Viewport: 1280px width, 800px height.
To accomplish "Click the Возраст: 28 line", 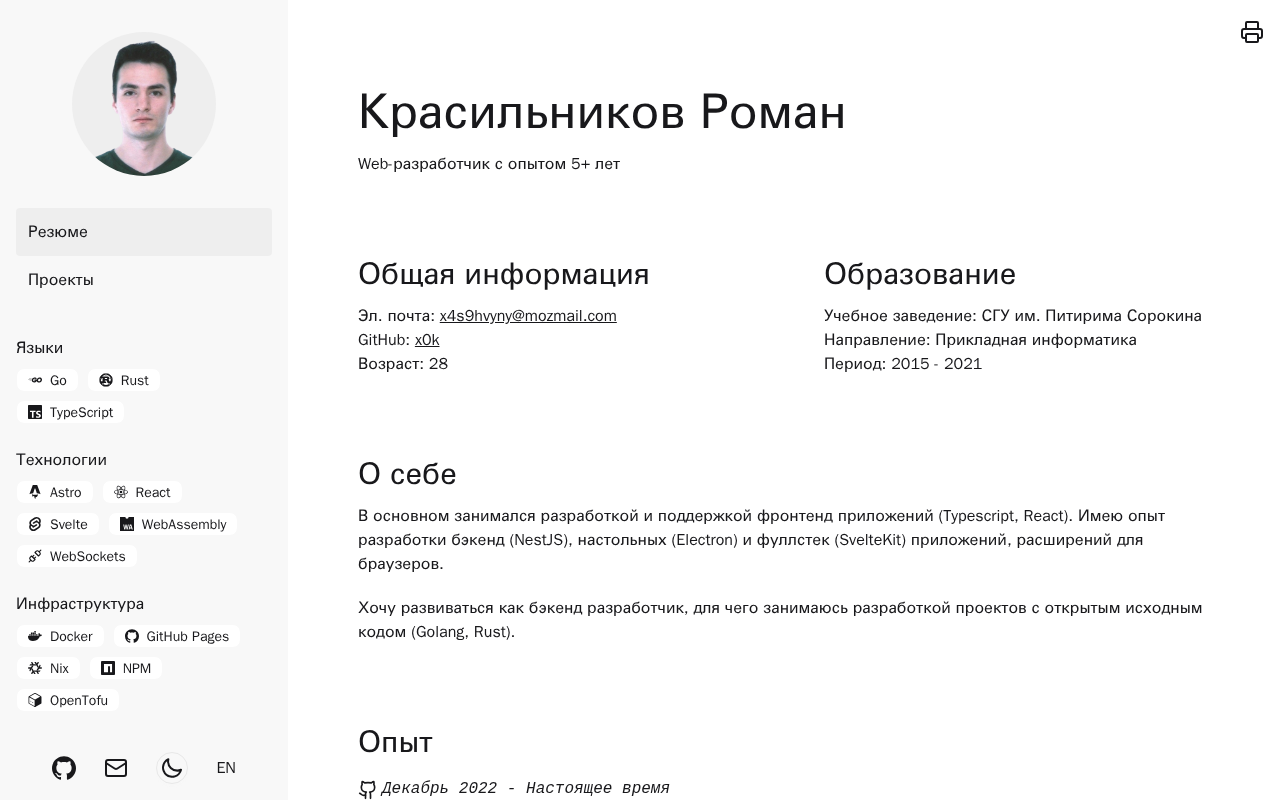I will pos(403,364).
